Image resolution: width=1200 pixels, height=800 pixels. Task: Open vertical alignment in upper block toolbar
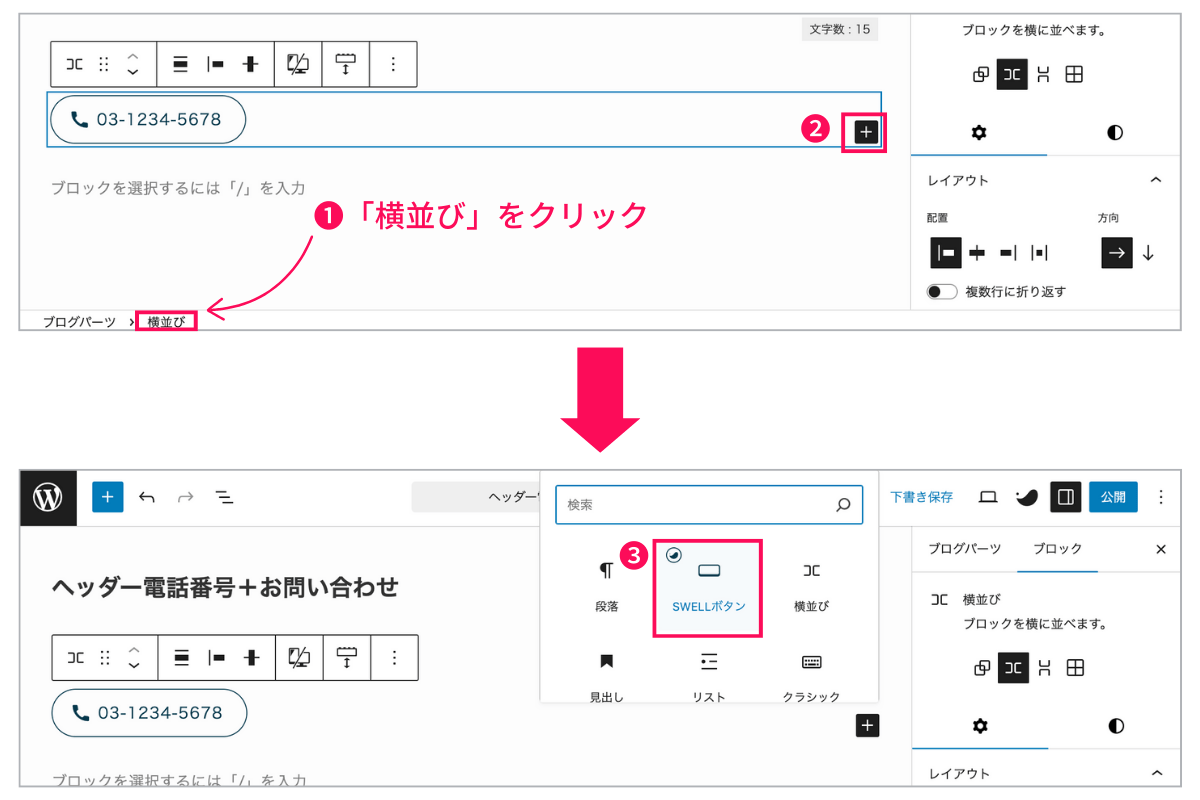click(x=250, y=64)
